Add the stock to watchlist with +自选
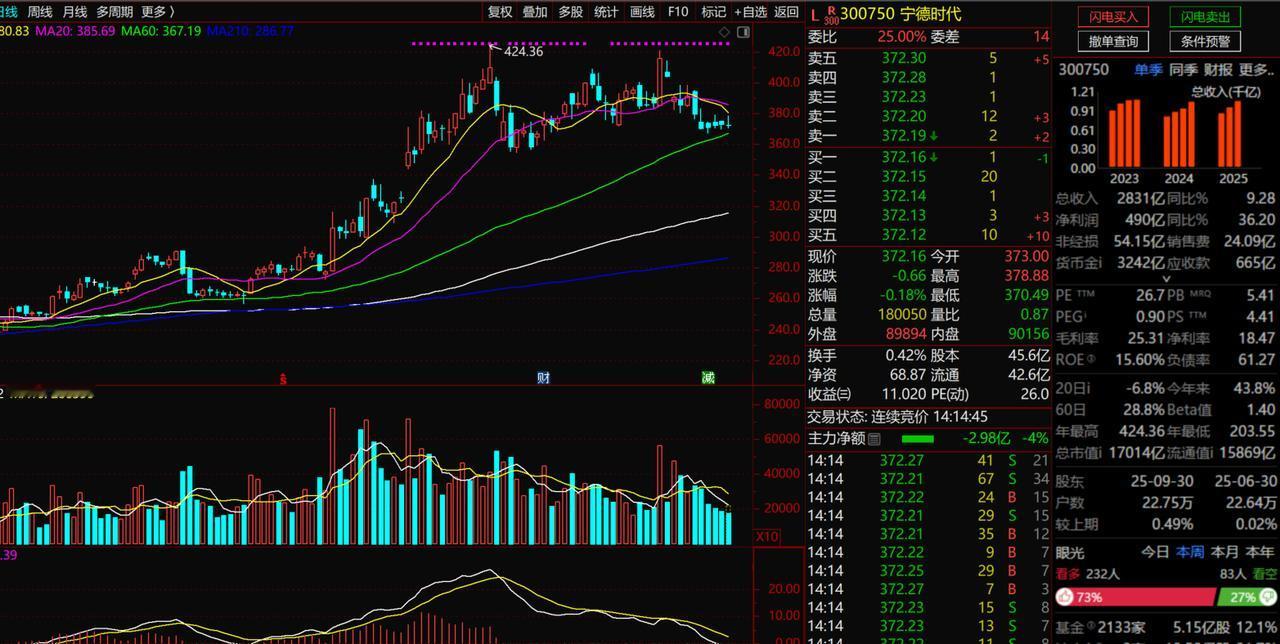This screenshot has height=644, width=1280. 751,12
